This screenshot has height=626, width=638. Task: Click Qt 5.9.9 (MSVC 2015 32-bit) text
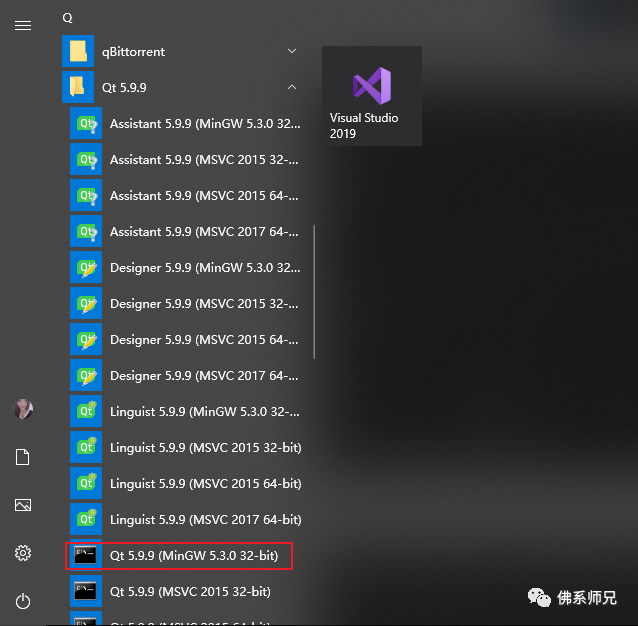coord(190,591)
